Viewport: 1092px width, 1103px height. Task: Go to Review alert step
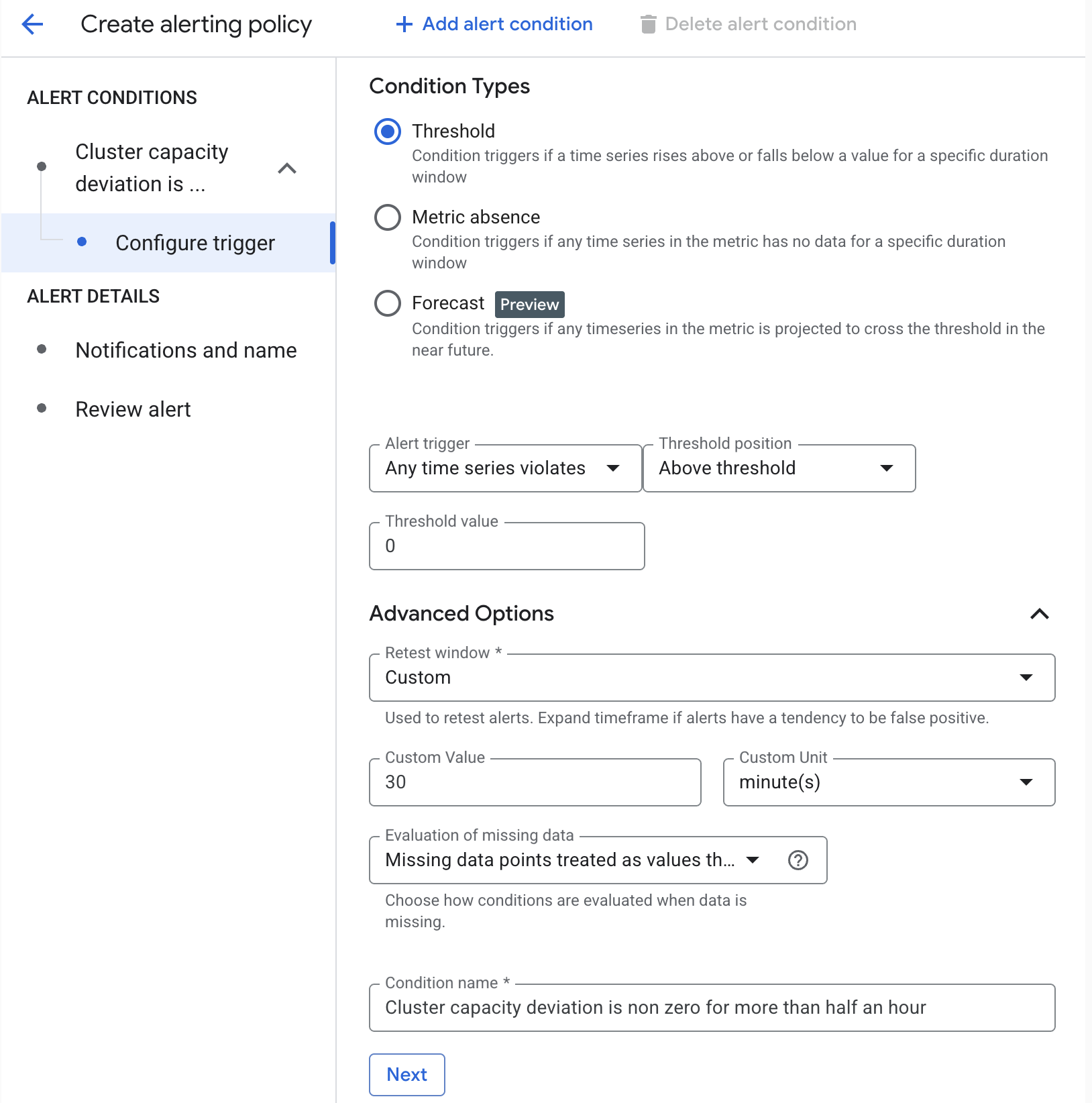(133, 409)
